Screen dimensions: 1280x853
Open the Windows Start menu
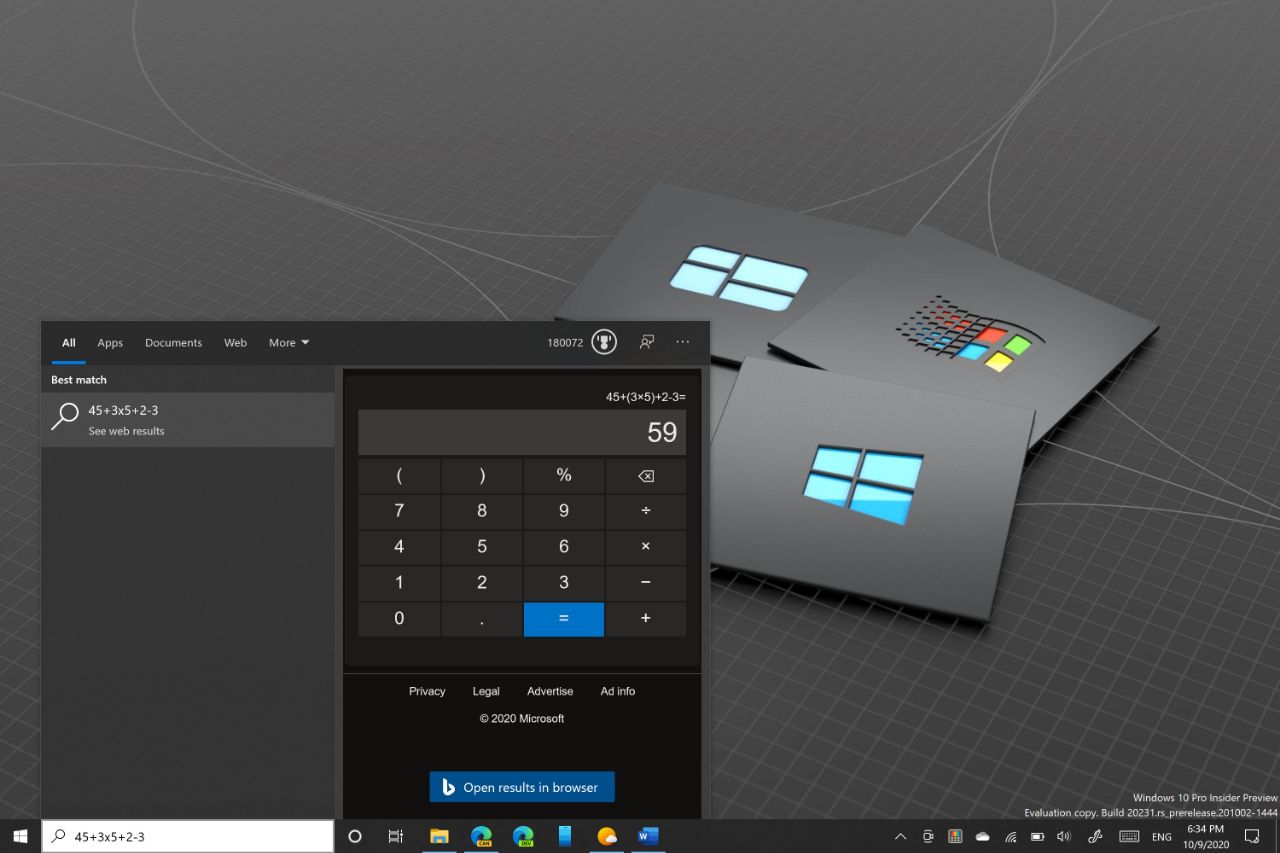[x=20, y=836]
